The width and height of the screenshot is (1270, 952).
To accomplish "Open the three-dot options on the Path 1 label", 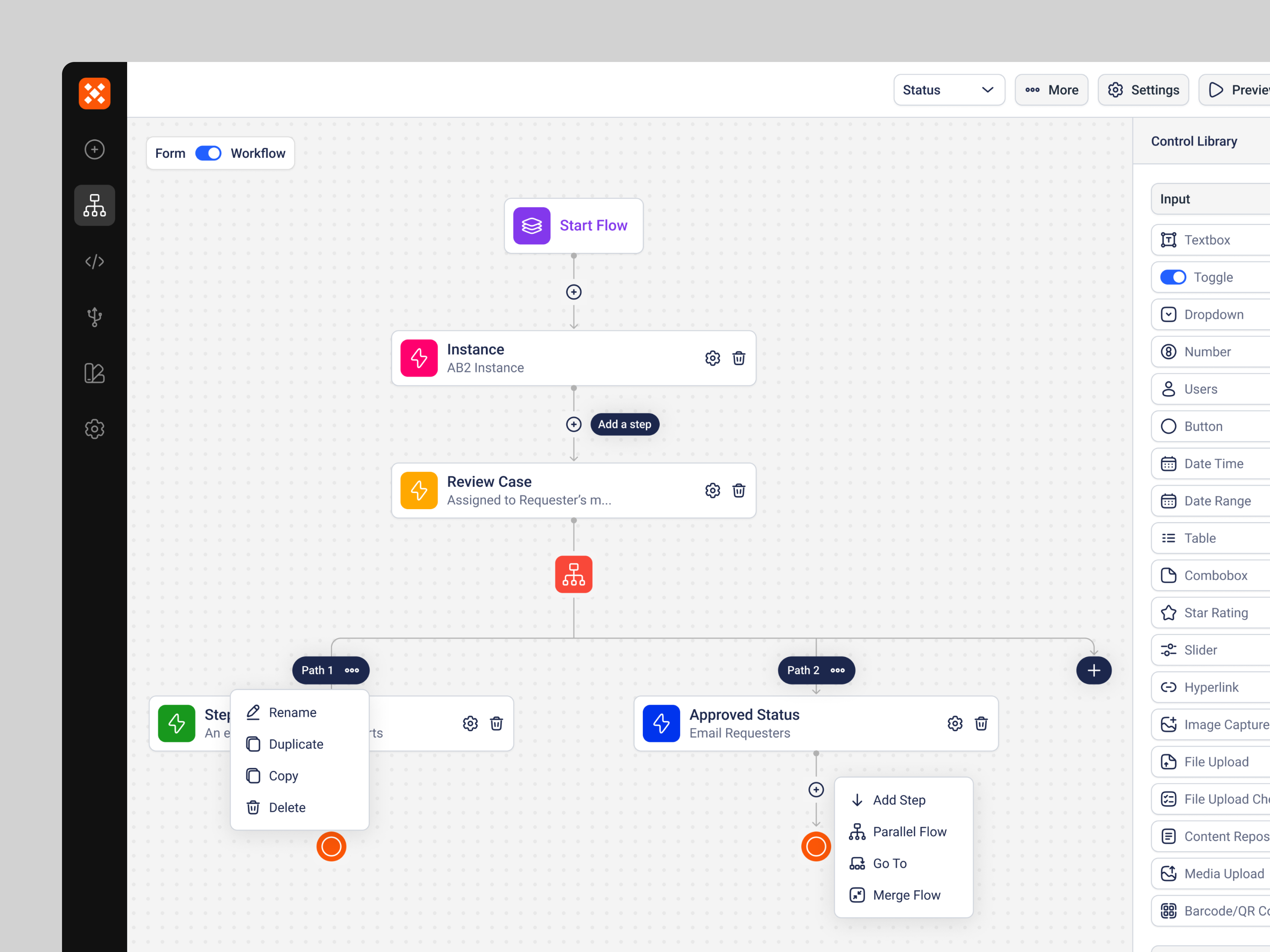I will tap(351, 670).
